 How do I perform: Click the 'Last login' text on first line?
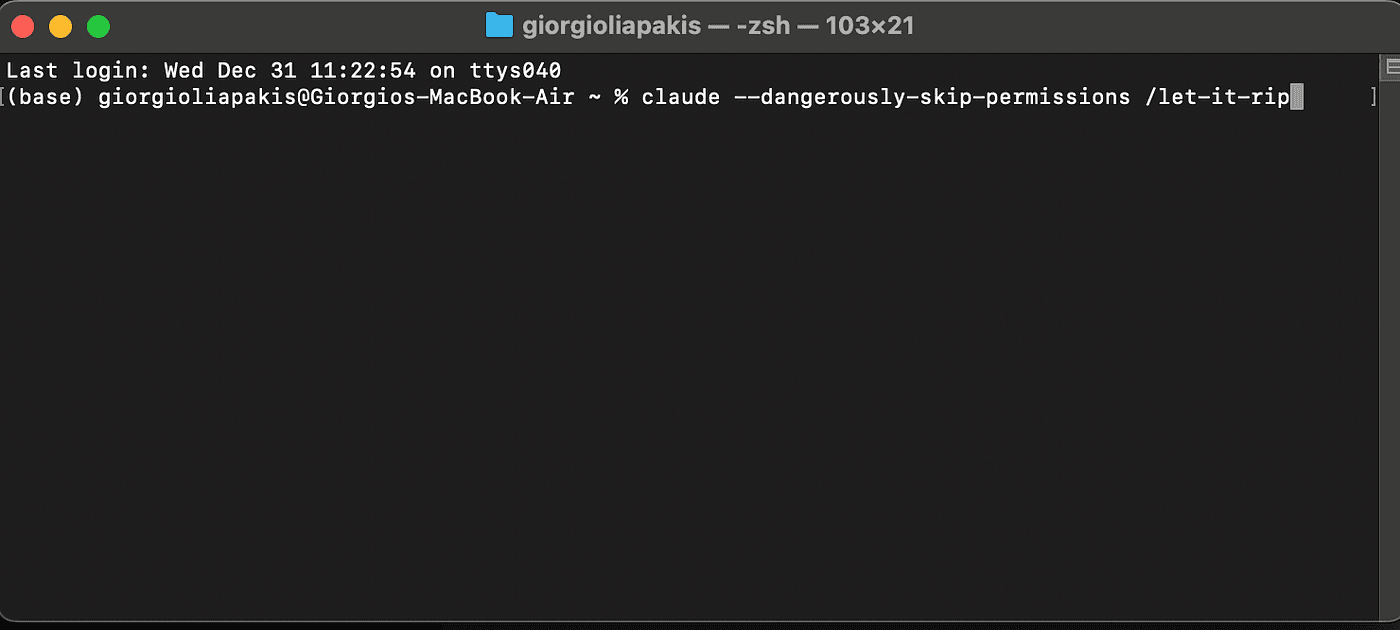point(66,71)
